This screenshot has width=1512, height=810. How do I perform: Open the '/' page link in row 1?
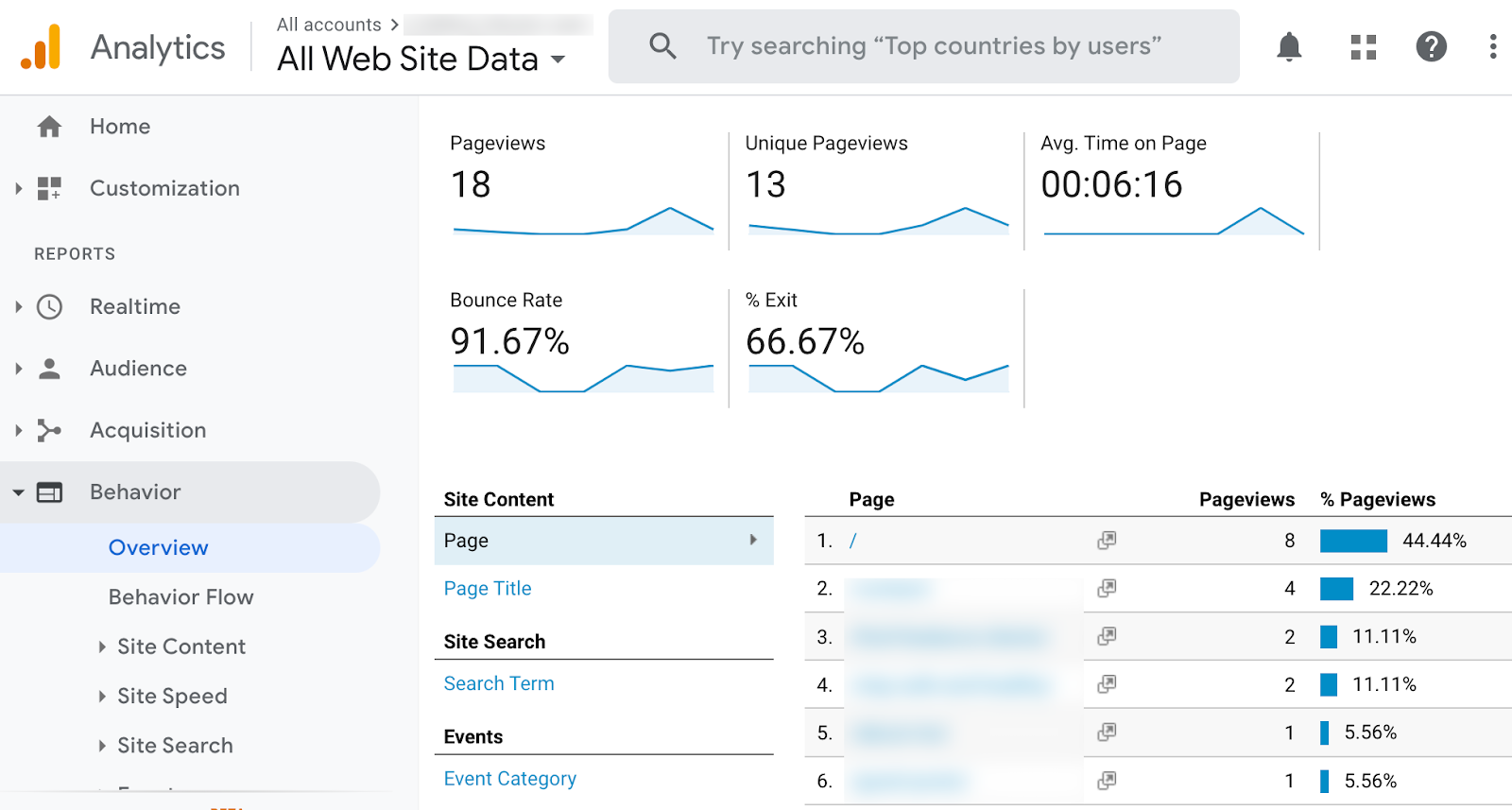852,541
